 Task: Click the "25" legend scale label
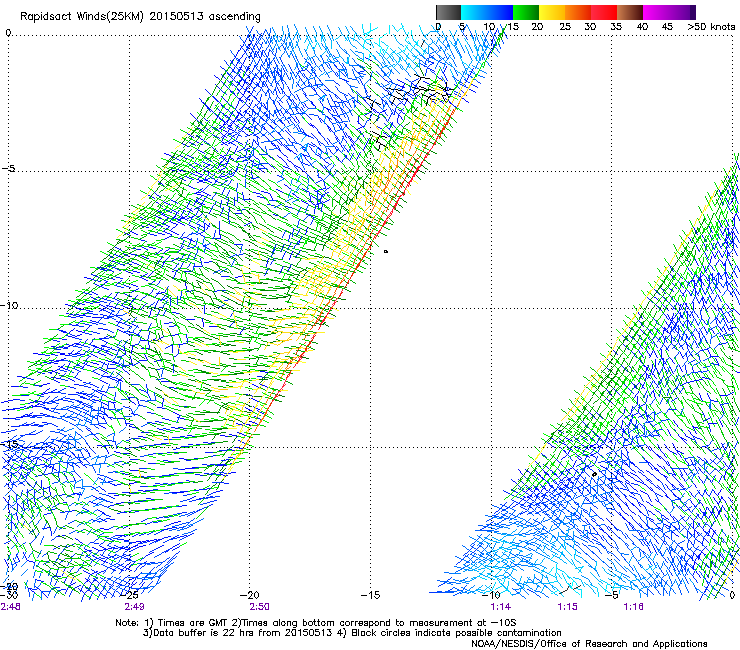pyautogui.click(x=565, y=27)
